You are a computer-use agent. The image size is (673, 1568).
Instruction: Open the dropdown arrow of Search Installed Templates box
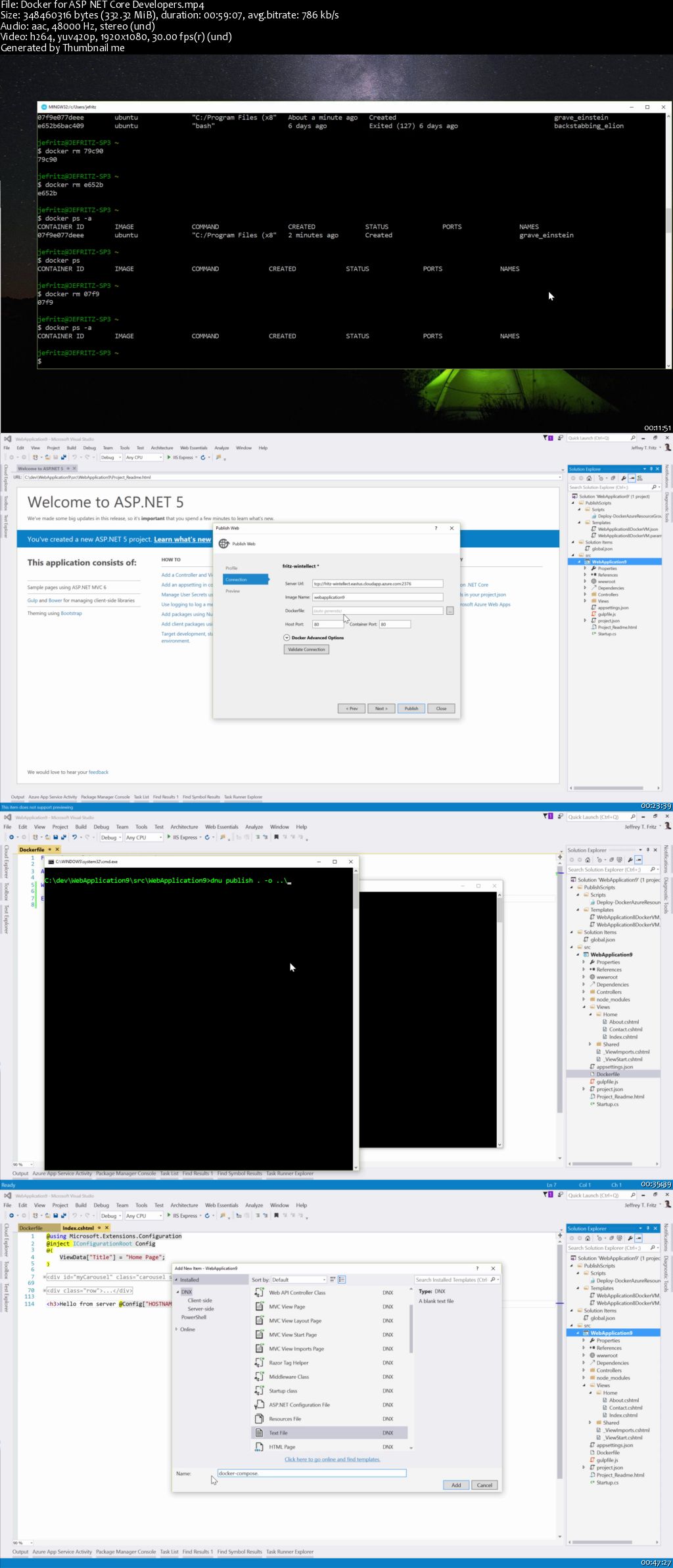pyautogui.click(x=498, y=1280)
